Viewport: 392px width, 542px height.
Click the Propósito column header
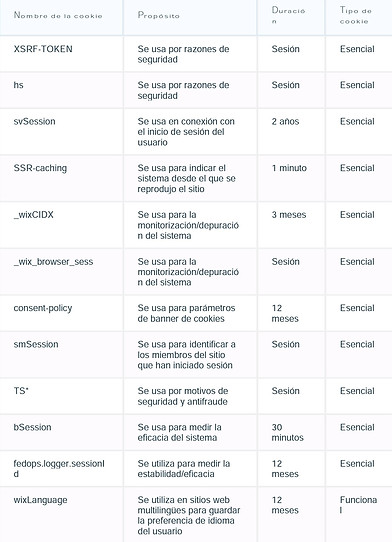(159, 15)
